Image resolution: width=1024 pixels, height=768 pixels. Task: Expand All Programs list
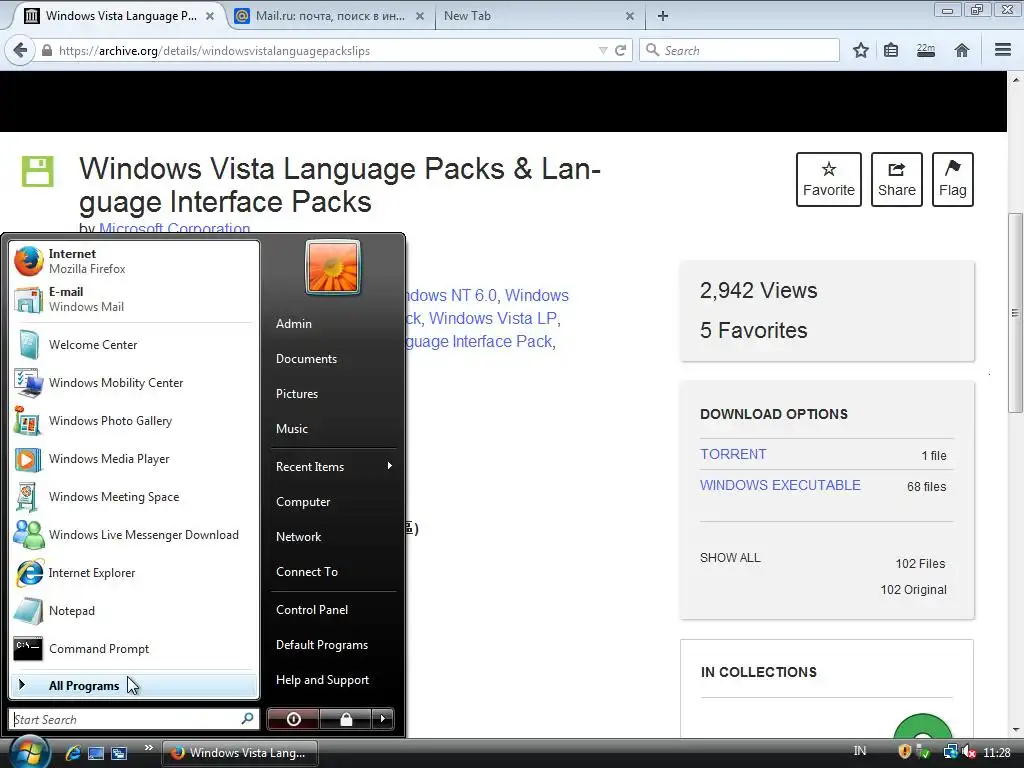134,686
